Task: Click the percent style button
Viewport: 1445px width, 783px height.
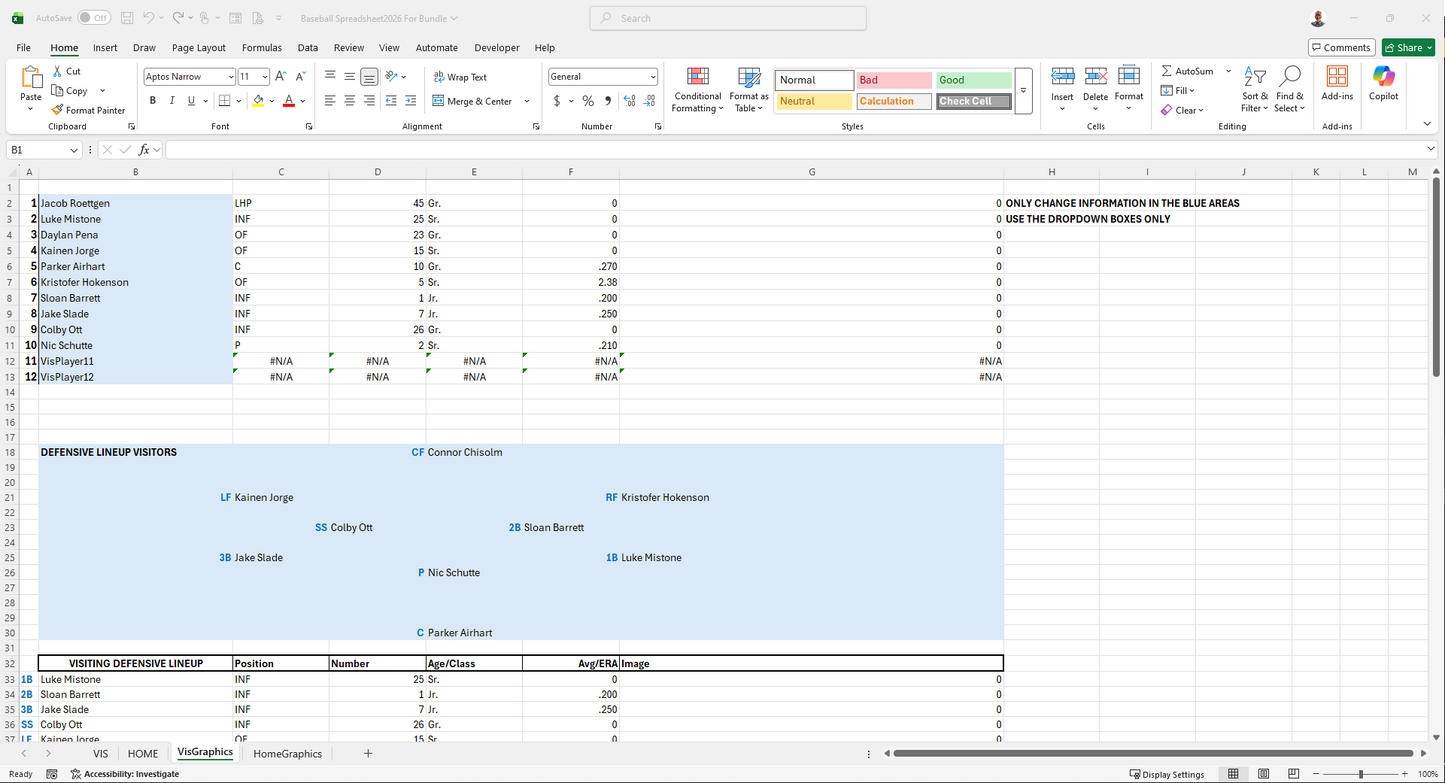Action: (x=588, y=101)
